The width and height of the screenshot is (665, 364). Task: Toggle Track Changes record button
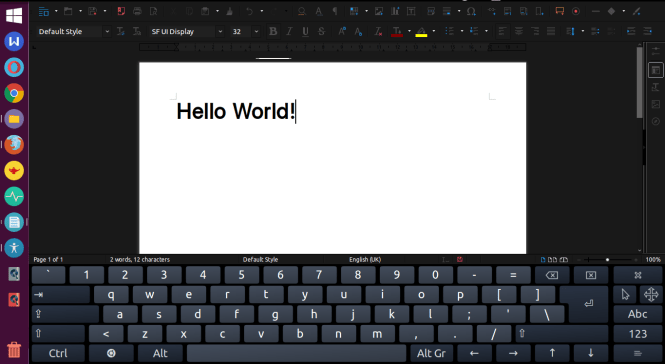click(576, 11)
